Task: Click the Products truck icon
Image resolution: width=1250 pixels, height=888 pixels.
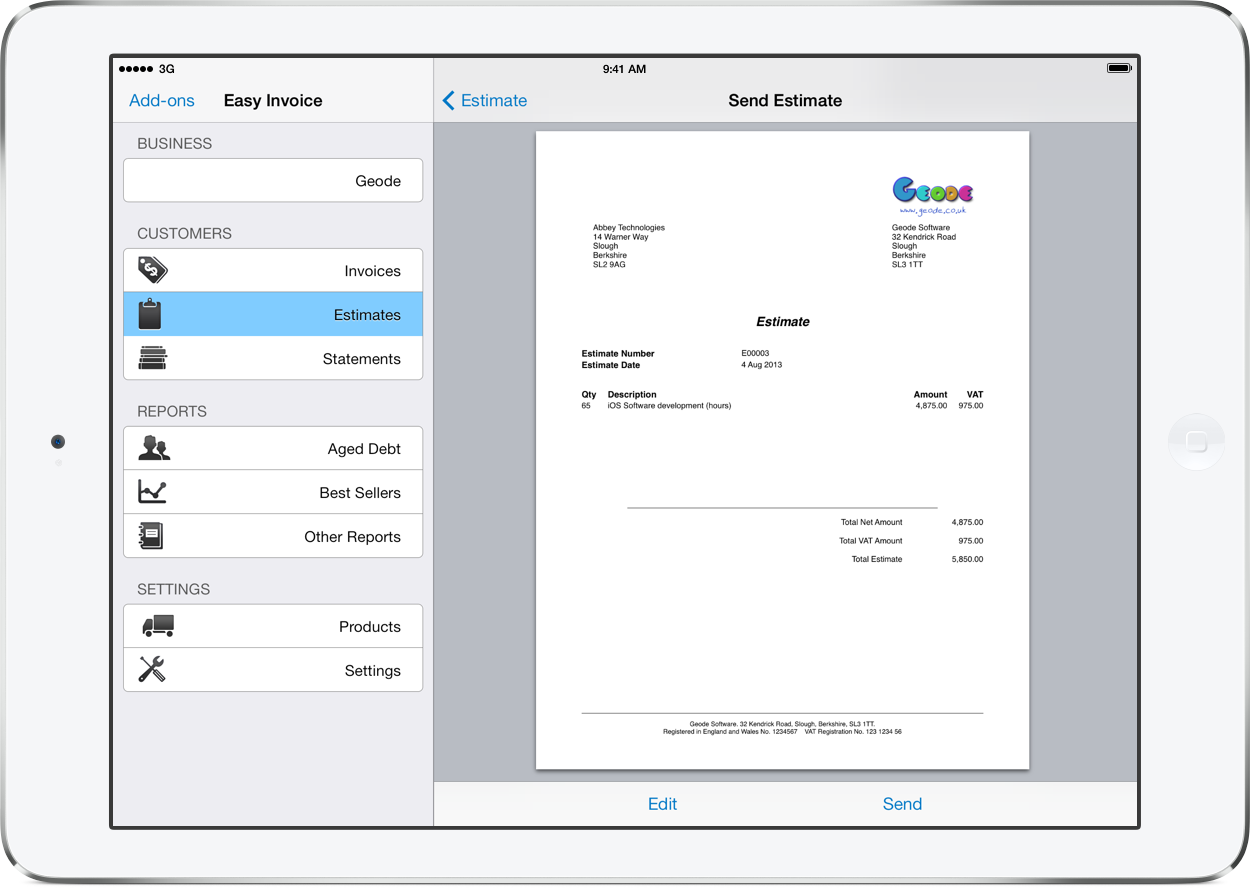Action: [158, 626]
